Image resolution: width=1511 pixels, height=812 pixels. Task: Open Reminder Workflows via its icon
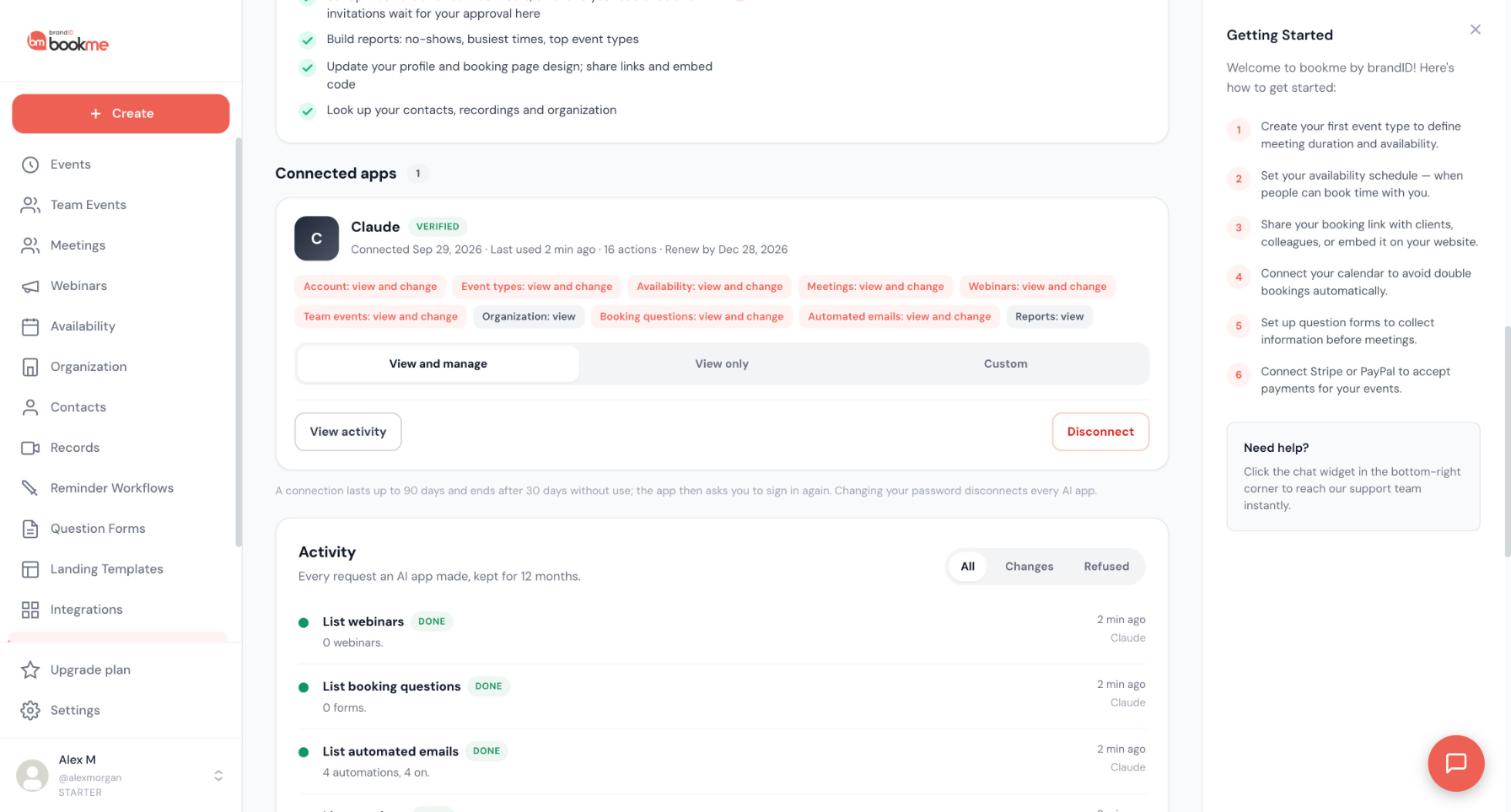(30, 488)
